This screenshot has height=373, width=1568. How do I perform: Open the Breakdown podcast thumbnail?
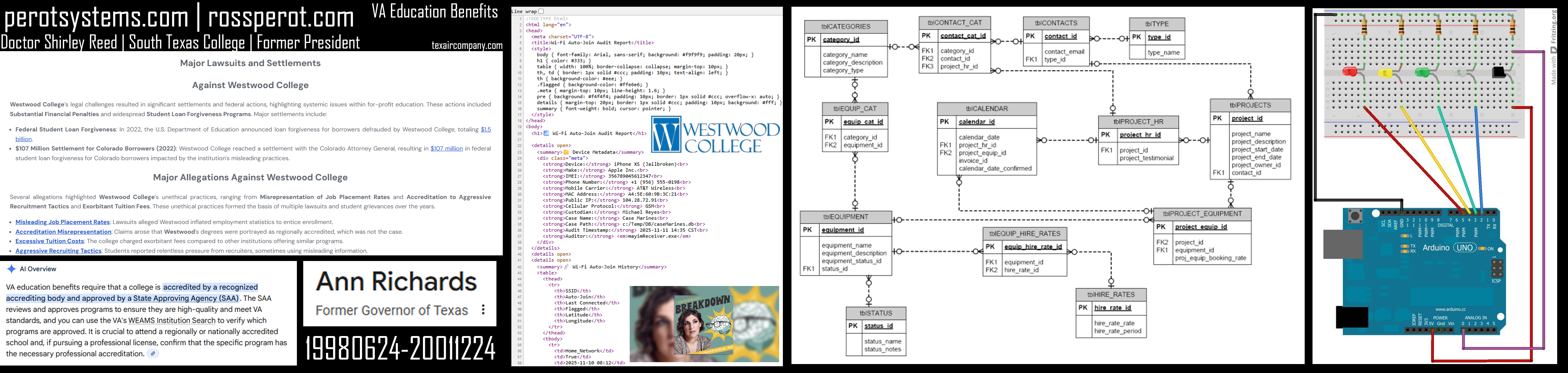[704, 324]
